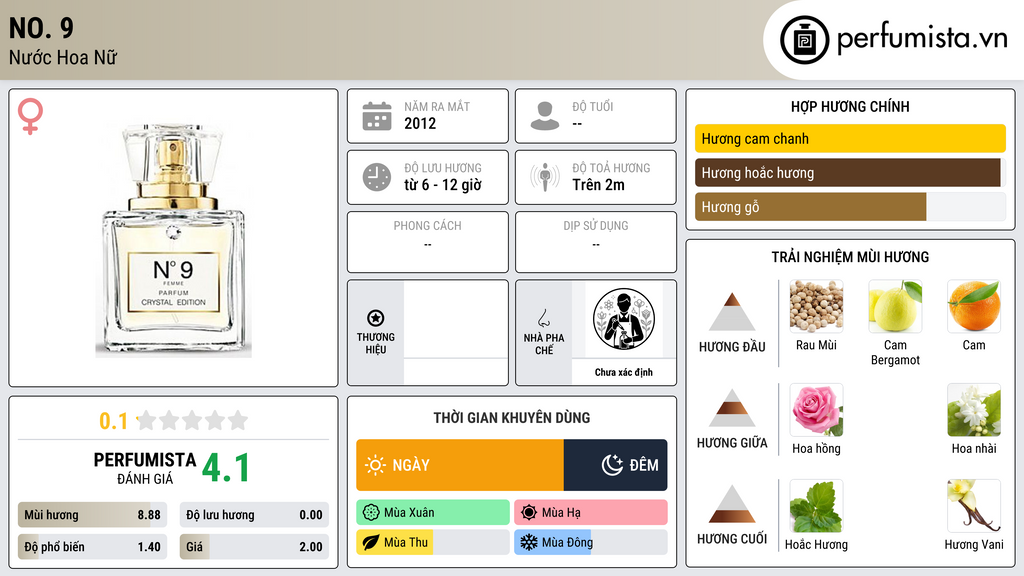Click the perfumista.vn bottle logo icon
The width and height of the screenshot is (1024, 576).
804,40
